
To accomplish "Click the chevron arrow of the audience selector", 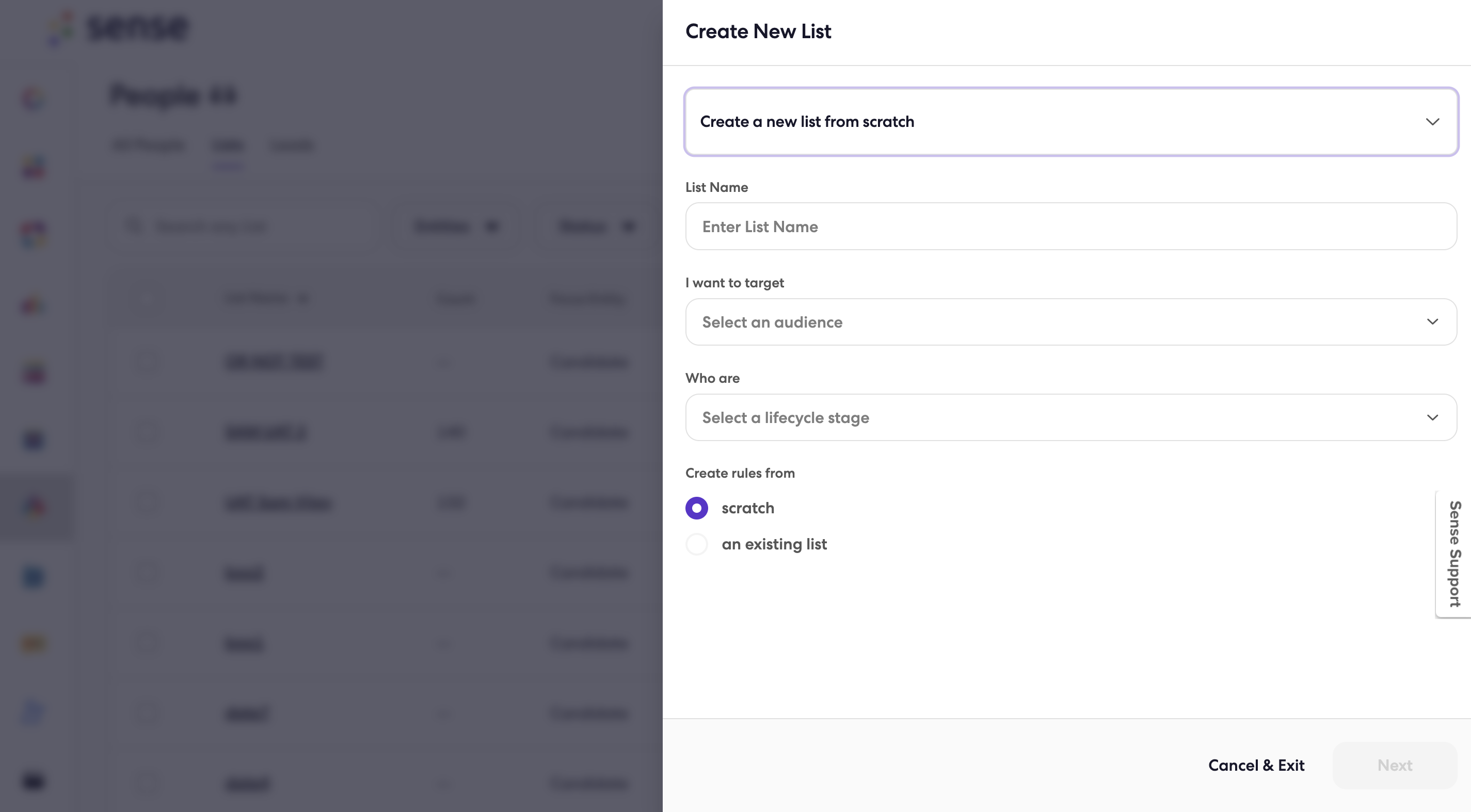I will tap(1432, 322).
